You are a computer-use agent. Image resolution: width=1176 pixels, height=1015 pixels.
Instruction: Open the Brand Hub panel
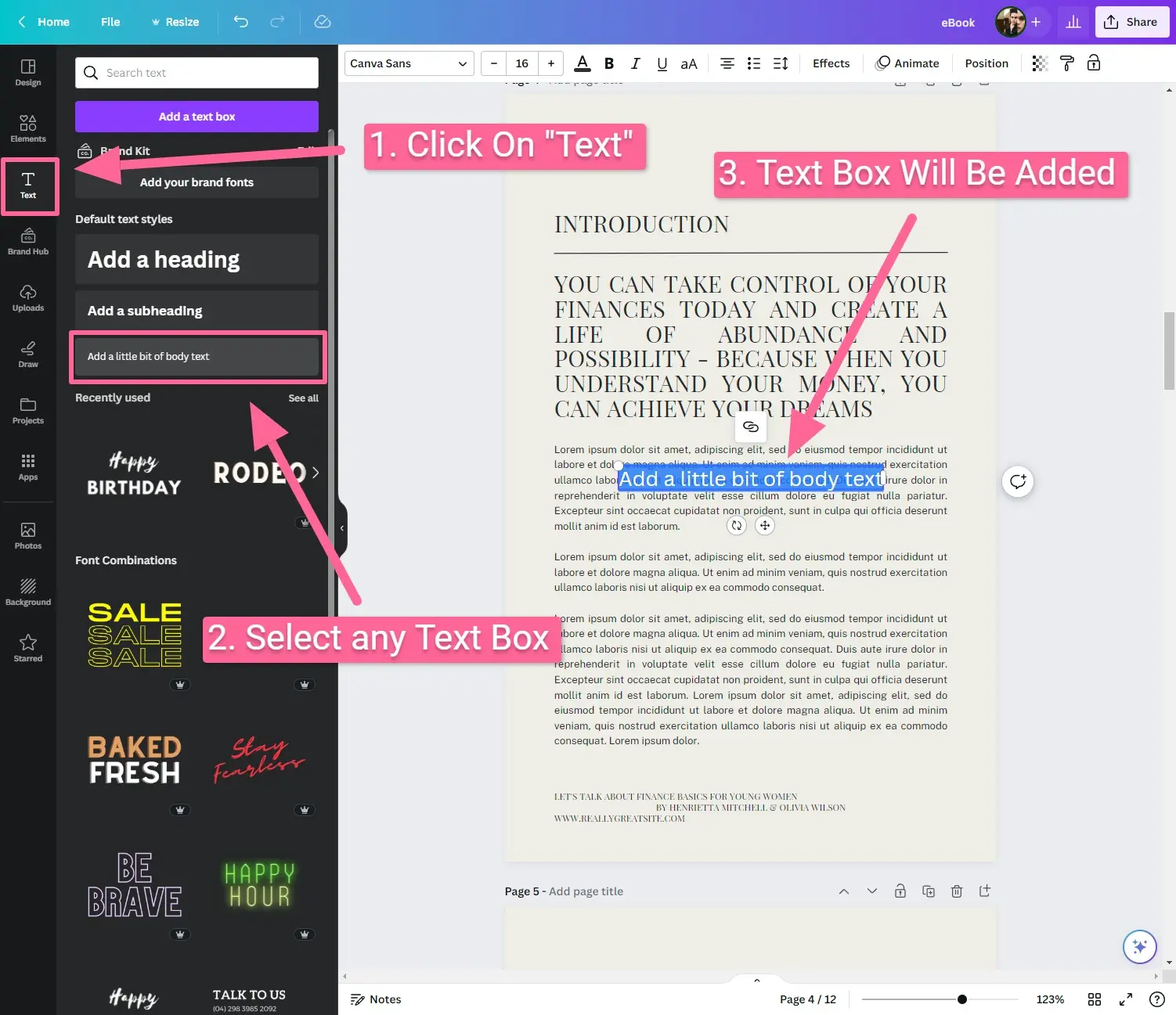28,242
